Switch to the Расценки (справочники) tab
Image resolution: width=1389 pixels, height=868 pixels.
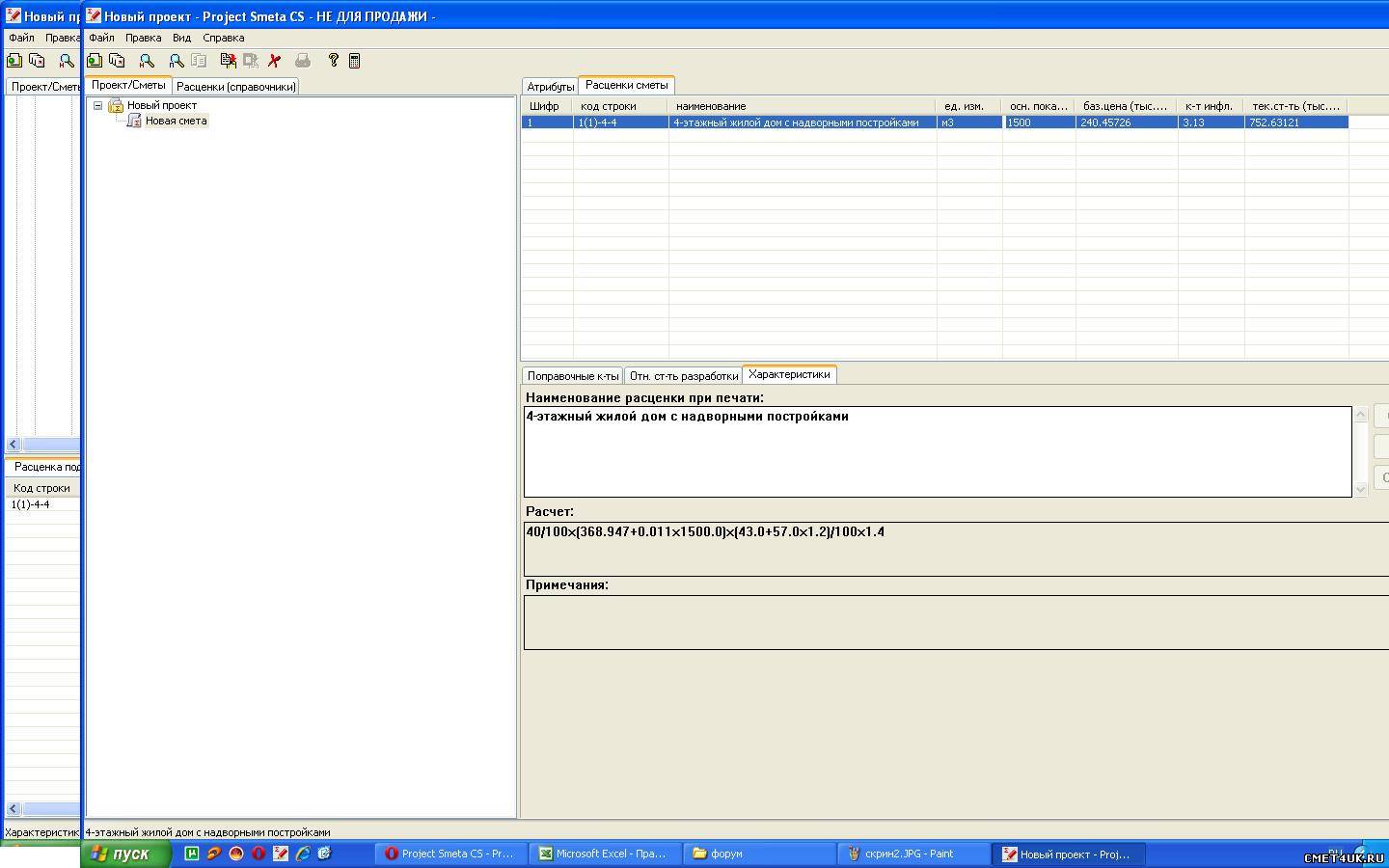235,86
